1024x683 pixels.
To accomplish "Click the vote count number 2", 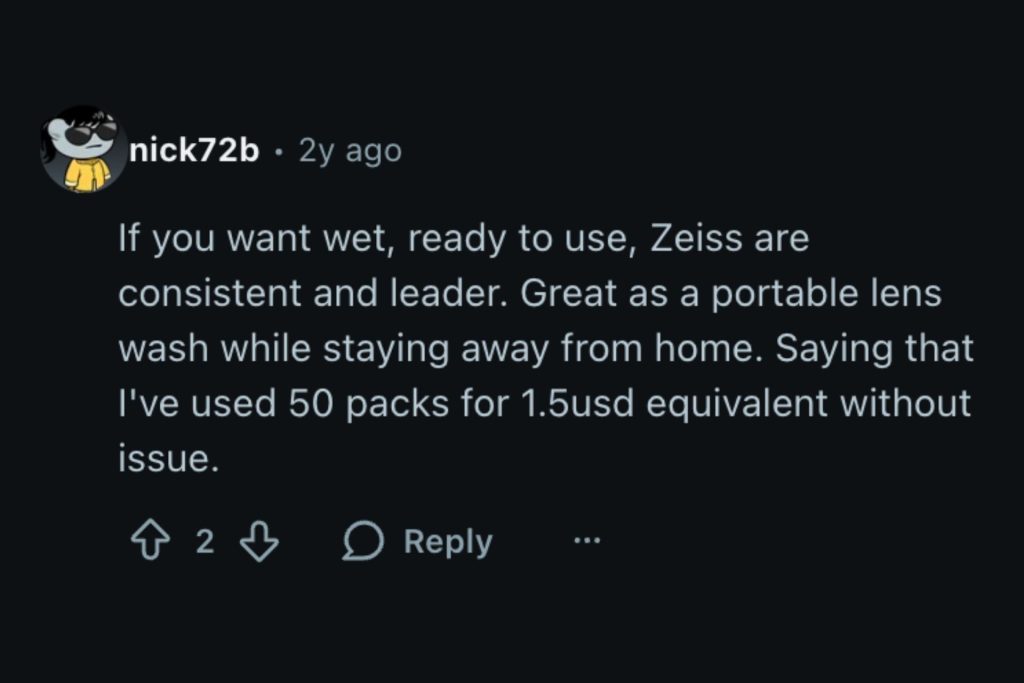I will click(204, 542).
